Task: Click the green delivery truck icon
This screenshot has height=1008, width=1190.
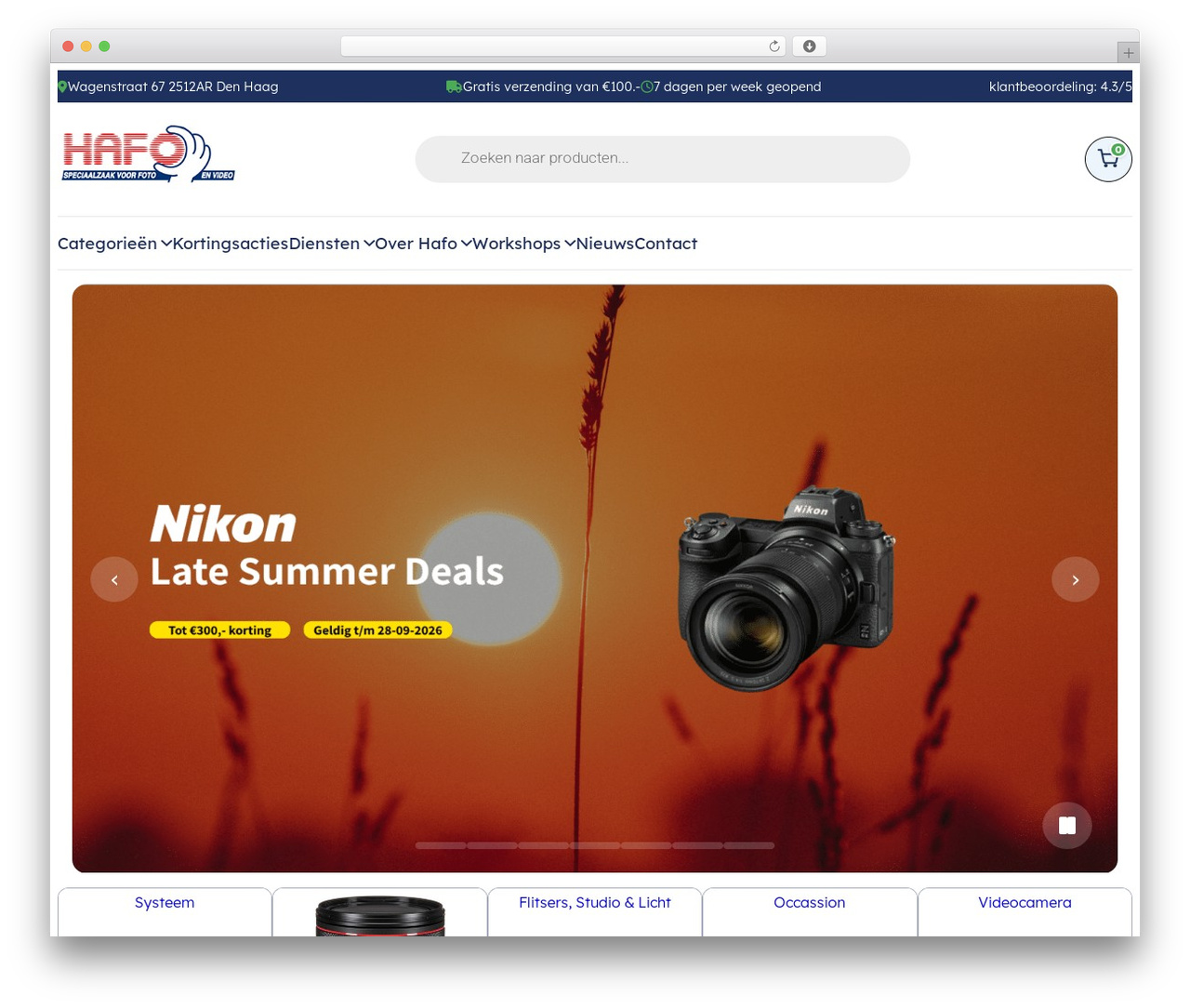Action: pyautogui.click(x=454, y=86)
